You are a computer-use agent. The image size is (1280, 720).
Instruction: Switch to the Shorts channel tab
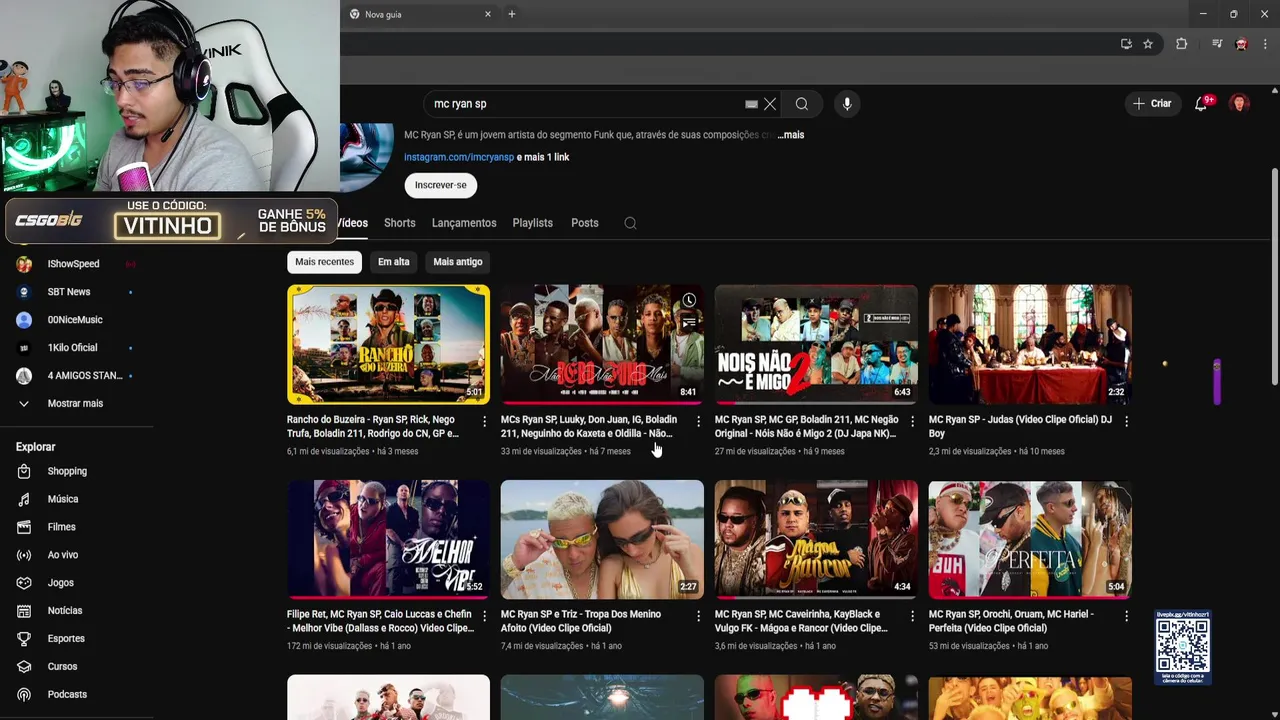click(399, 223)
